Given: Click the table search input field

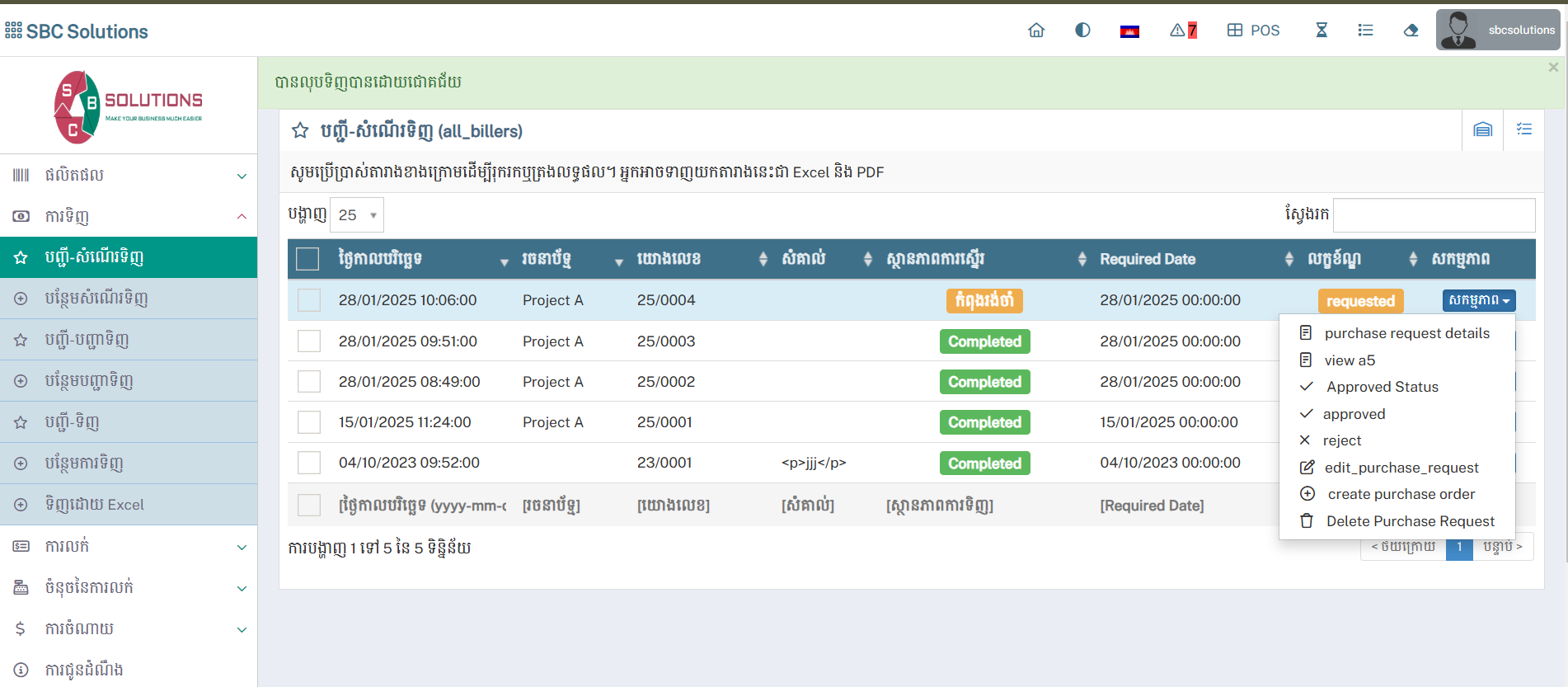Looking at the screenshot, I should coord(1434,215).
